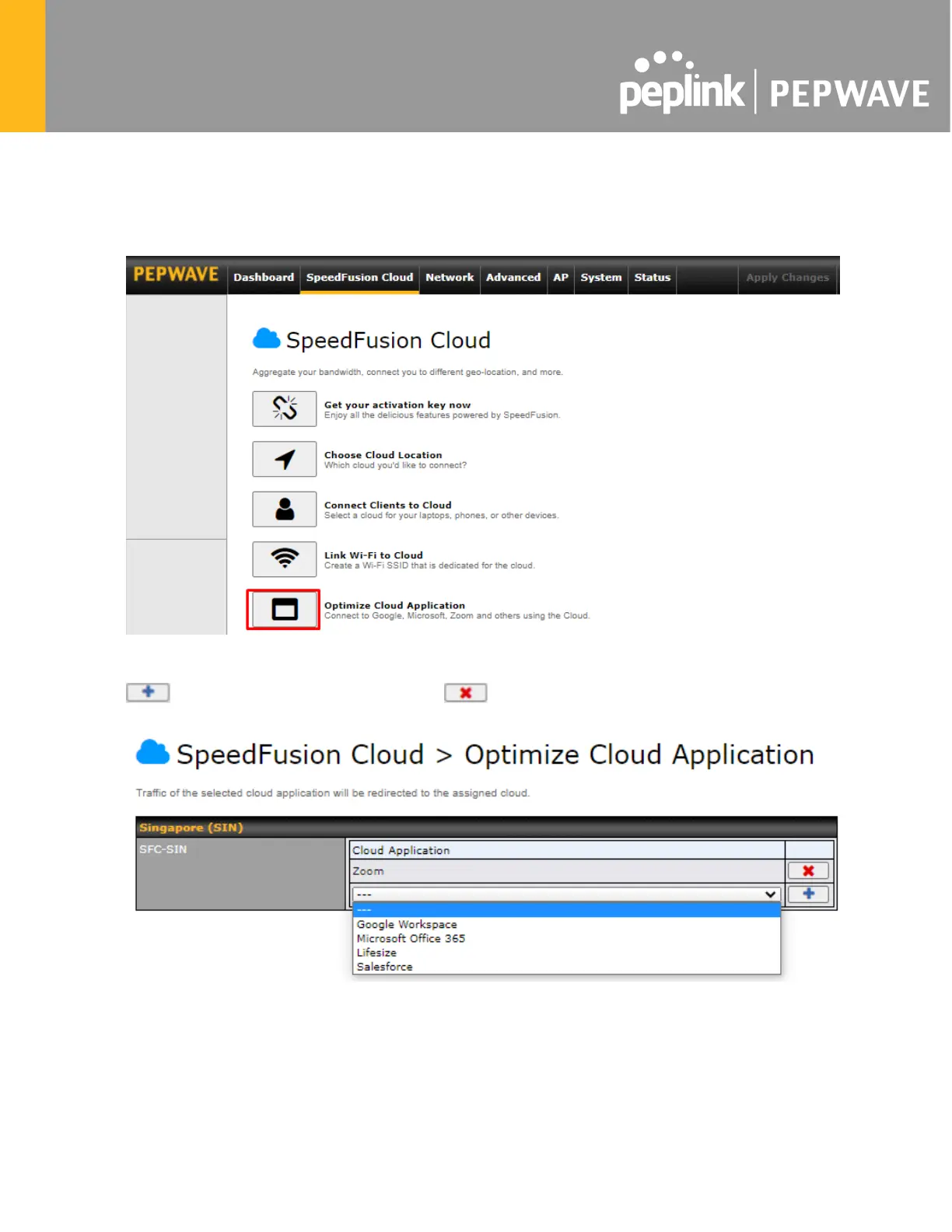Open the System tab
Viewport: 952px width, 1232px height.
tap(601, 277)
